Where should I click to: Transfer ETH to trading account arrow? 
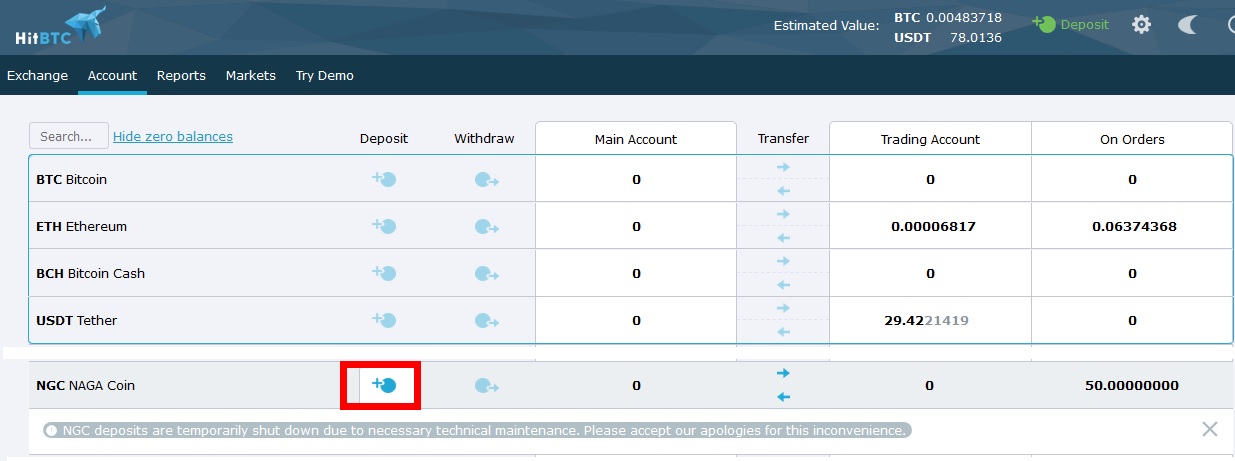[783, 214]
